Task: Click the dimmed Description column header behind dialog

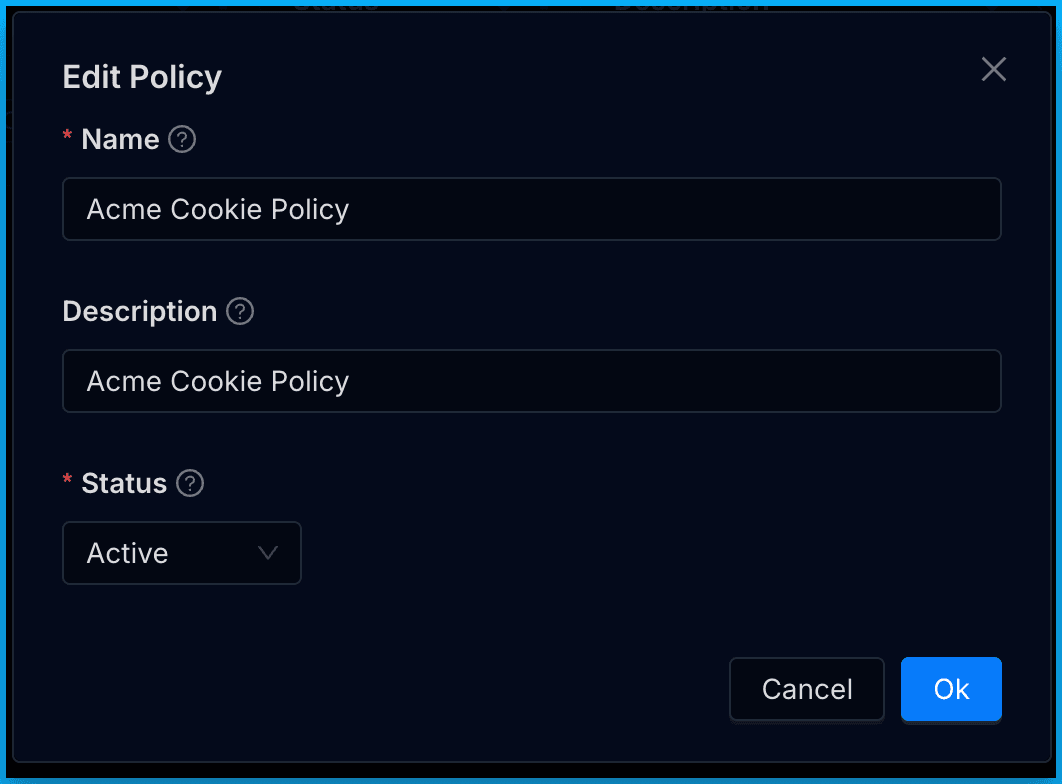Action: coord(692,5)
